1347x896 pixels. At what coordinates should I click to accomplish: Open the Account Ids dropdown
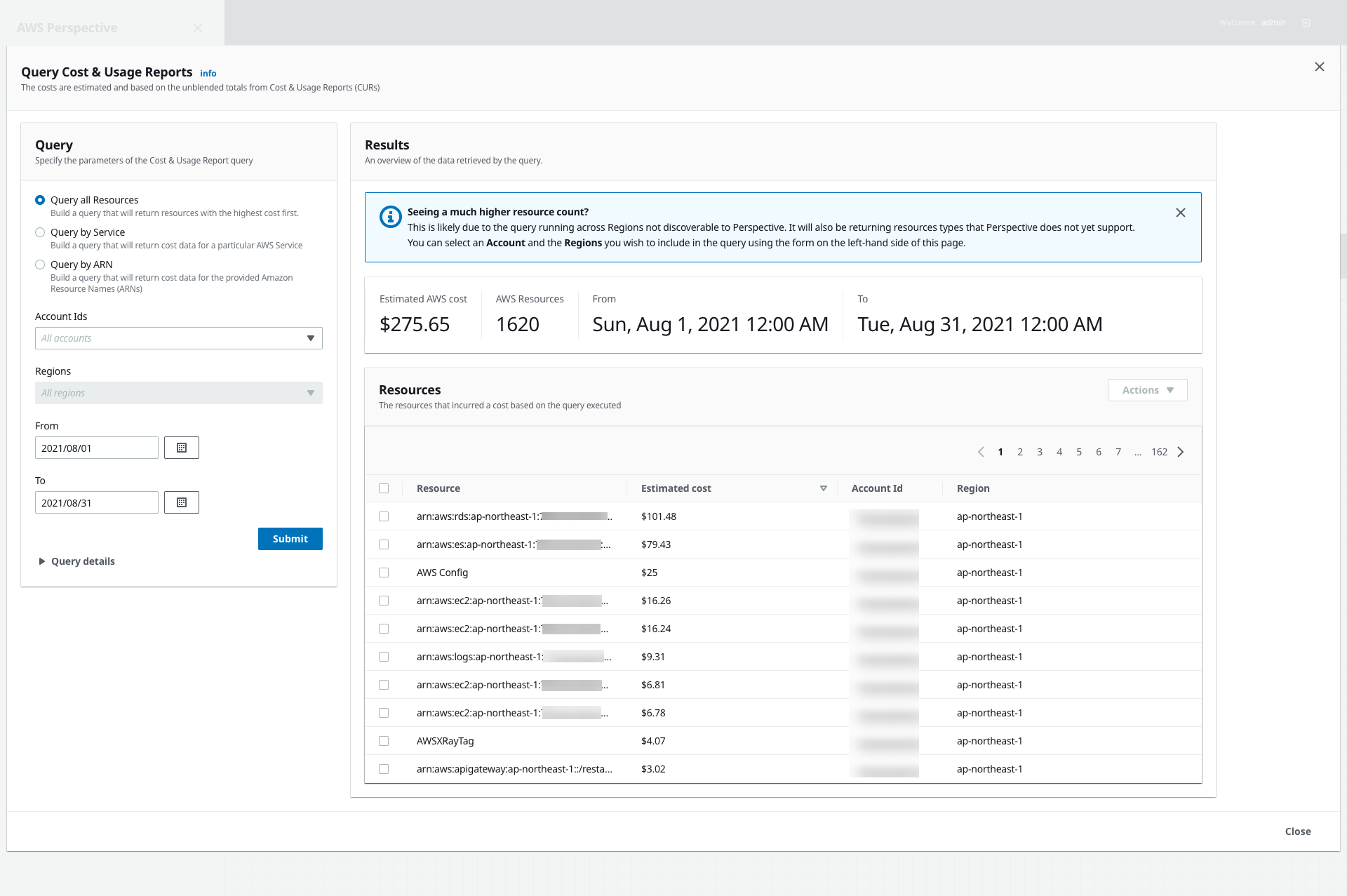tap(179, 338)
